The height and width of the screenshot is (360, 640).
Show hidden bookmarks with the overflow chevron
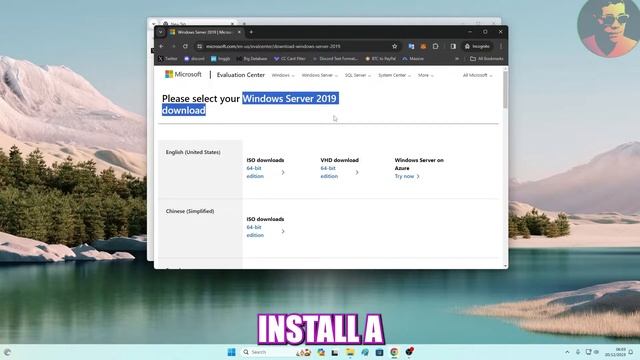[x=457, y=59]
